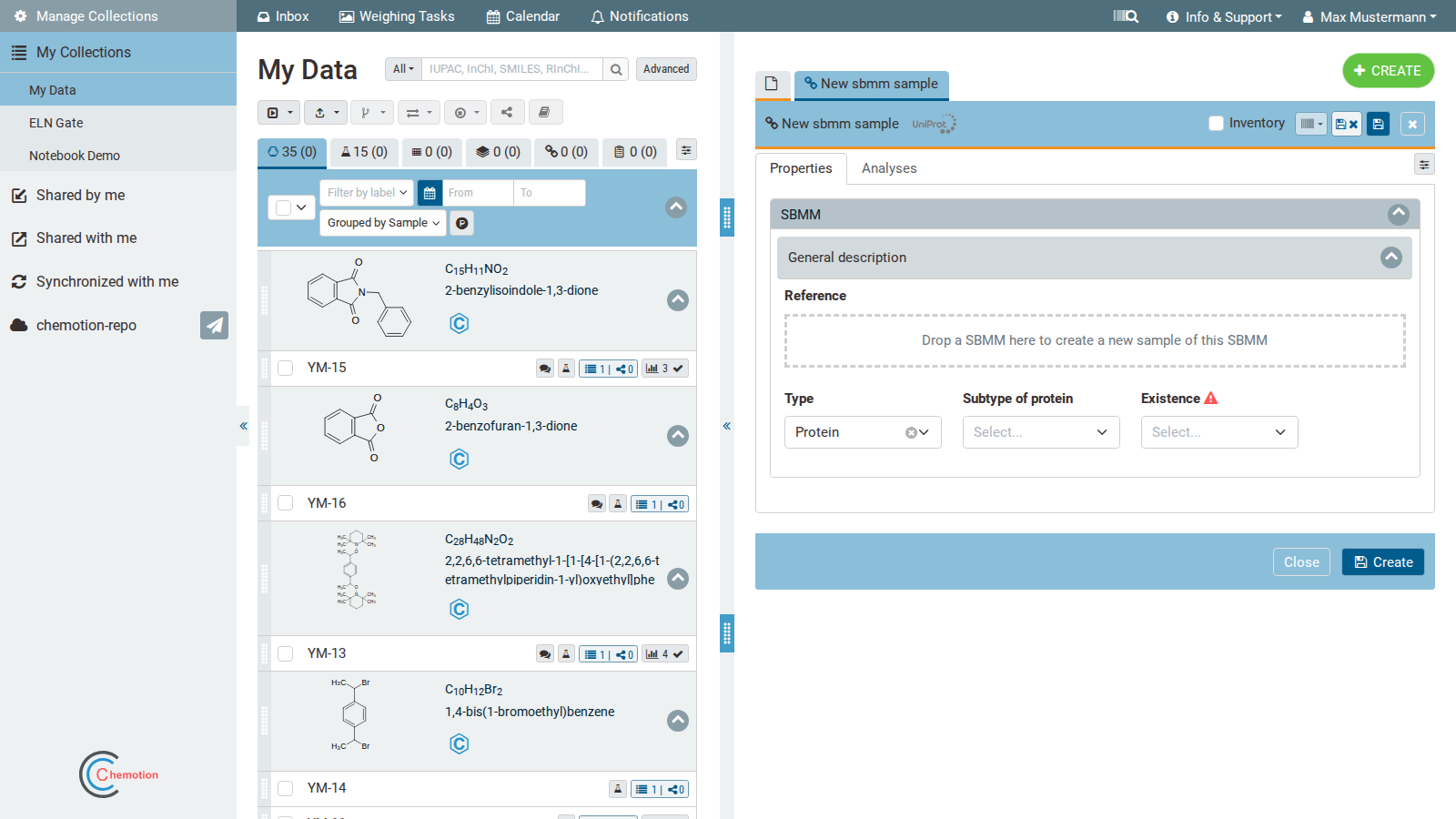Click the Close button in footer

pos(1301,562)
